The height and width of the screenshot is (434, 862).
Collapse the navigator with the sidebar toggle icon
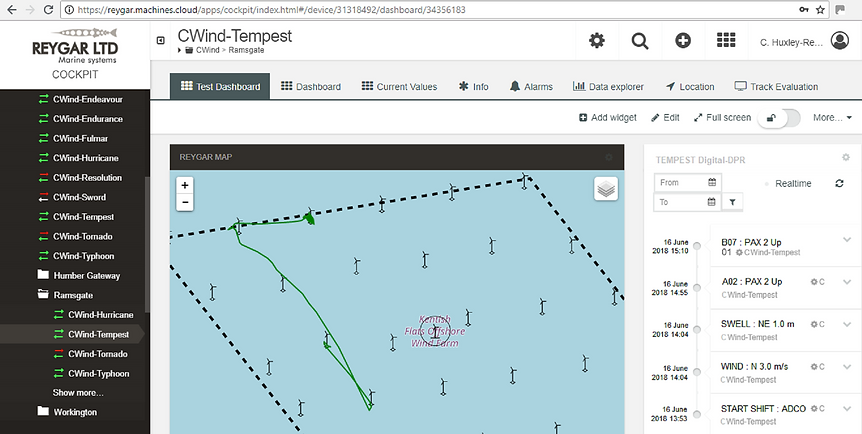pyautogui.click(x=161, y=40)
